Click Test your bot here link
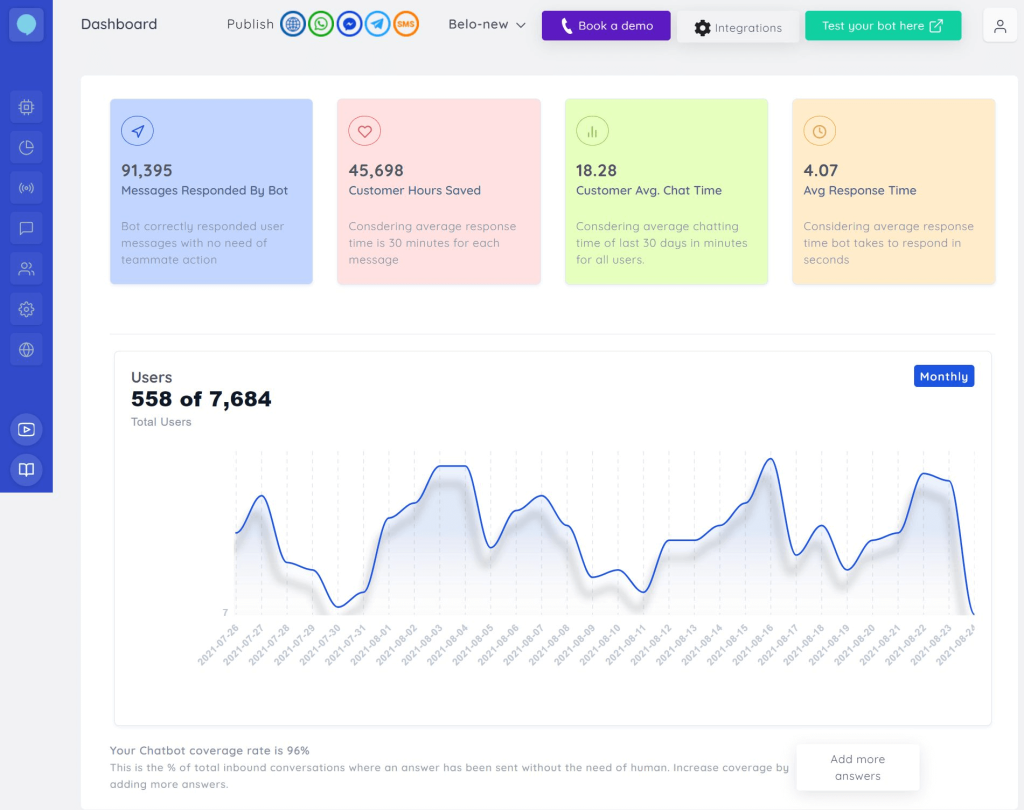Image resolution: width=1024 pixels, height=810 pixels. [882, 26]
